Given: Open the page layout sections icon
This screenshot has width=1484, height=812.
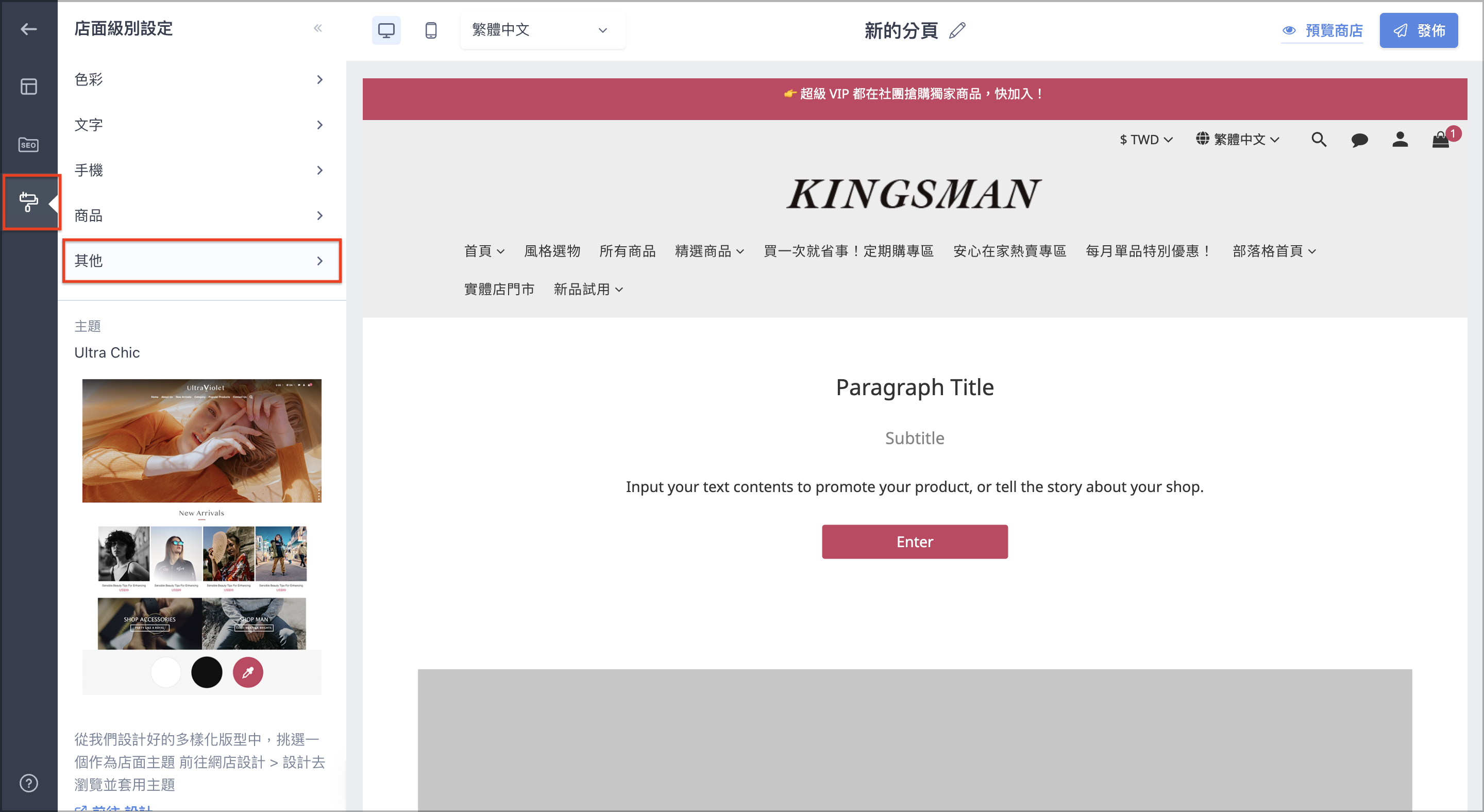Looking at the screenshot, I should (x=28, y=87).
